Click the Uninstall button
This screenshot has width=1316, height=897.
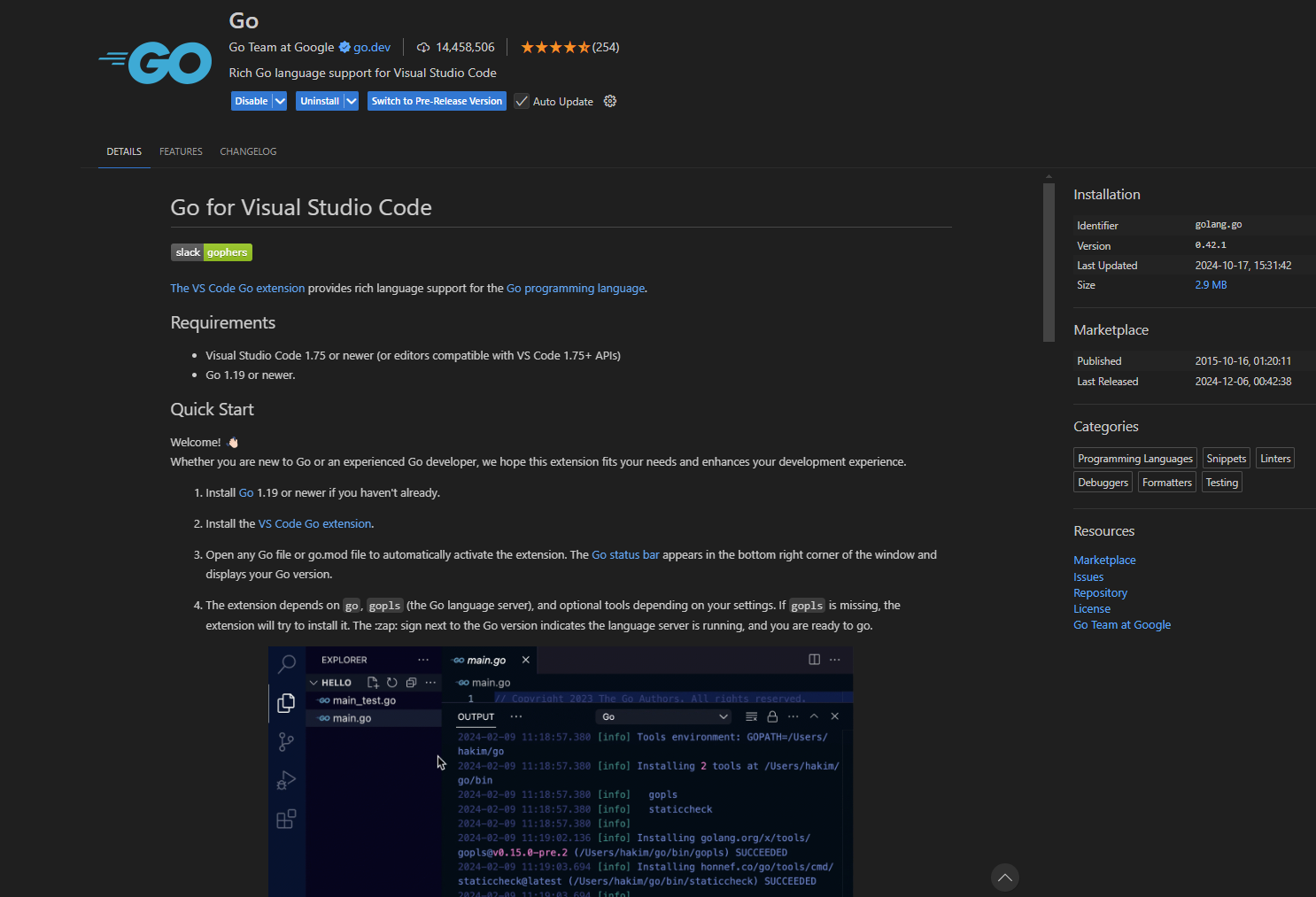pos(320,101)
